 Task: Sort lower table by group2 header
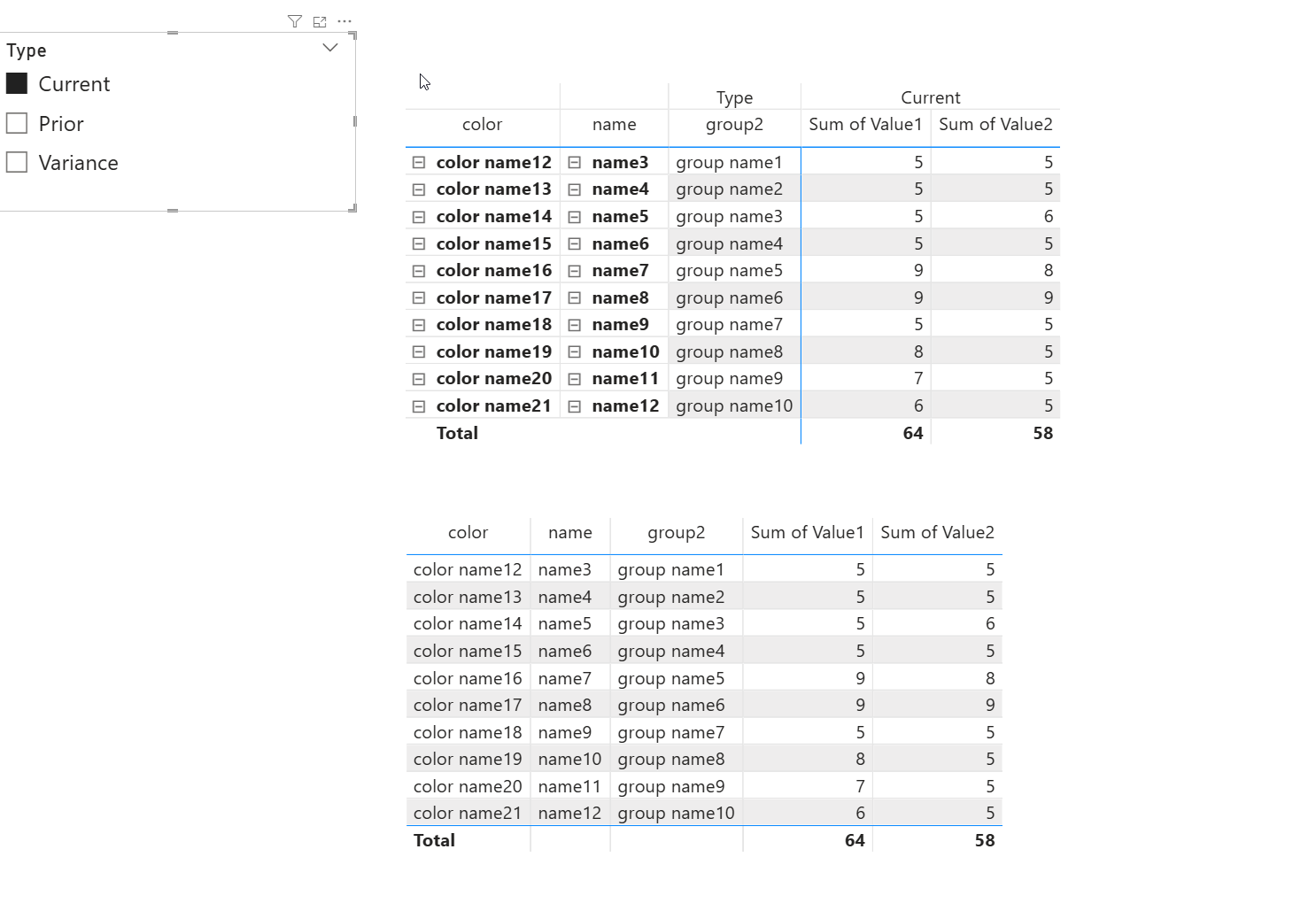tap(676, 533)
